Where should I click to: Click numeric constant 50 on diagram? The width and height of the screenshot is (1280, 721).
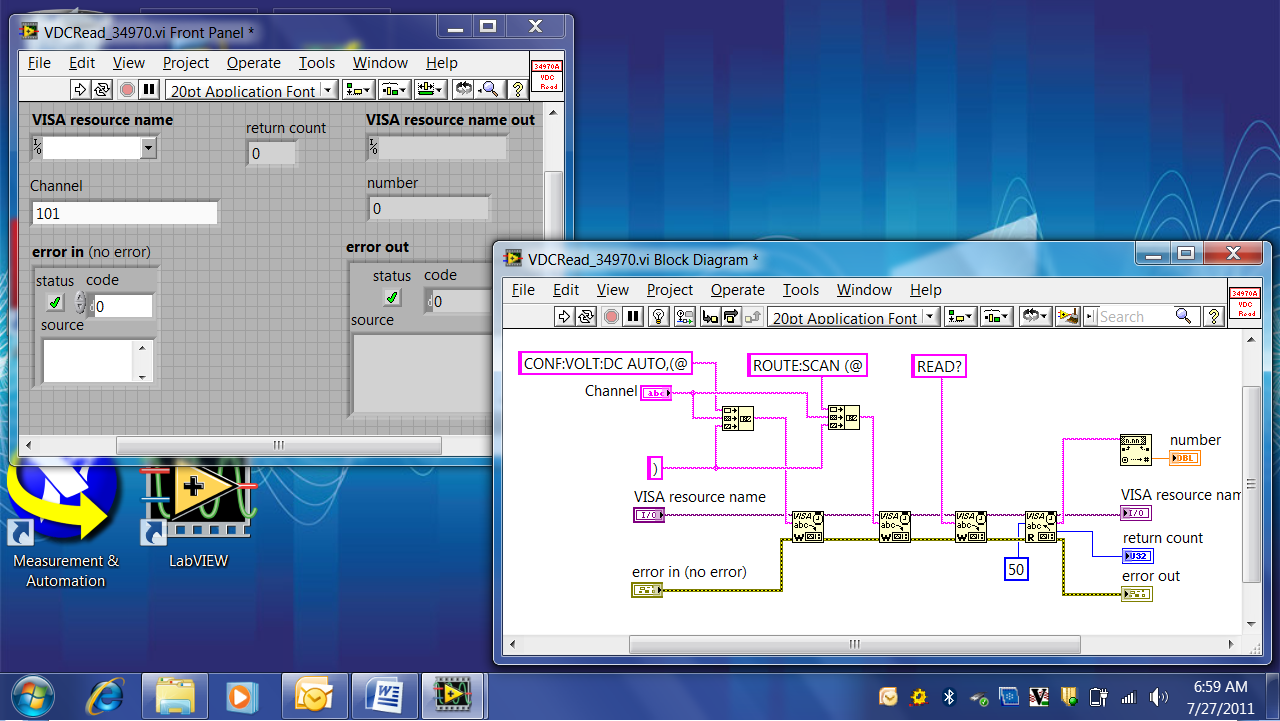pos(1016,569)
